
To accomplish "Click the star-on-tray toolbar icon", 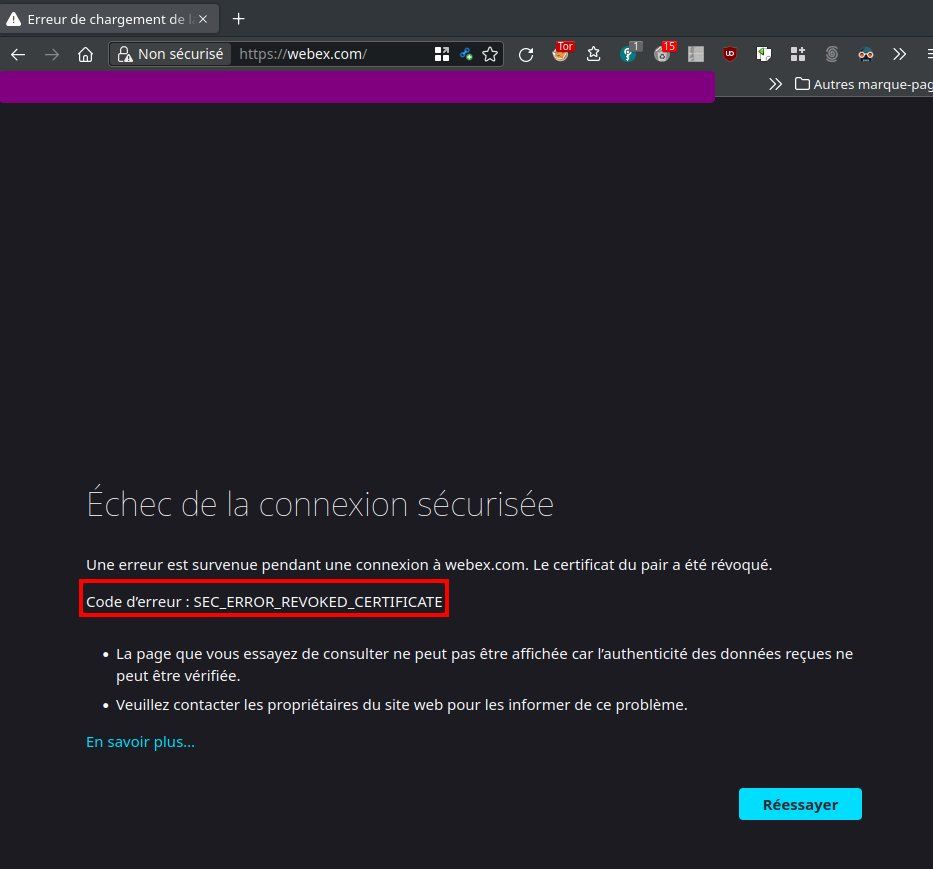I will tap(593, 55).
